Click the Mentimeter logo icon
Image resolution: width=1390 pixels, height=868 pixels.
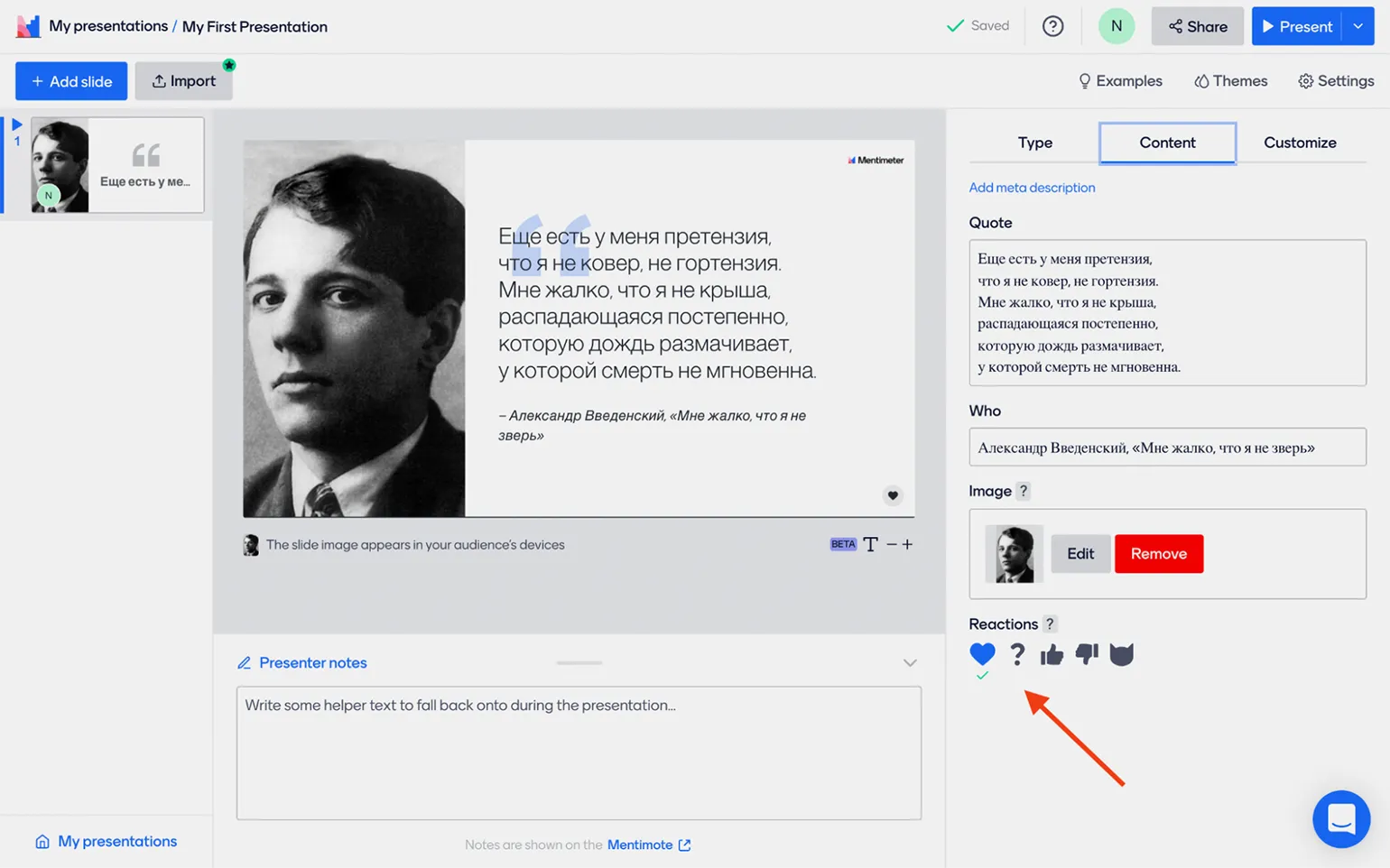pyautogui.click(x=28, y=26)
